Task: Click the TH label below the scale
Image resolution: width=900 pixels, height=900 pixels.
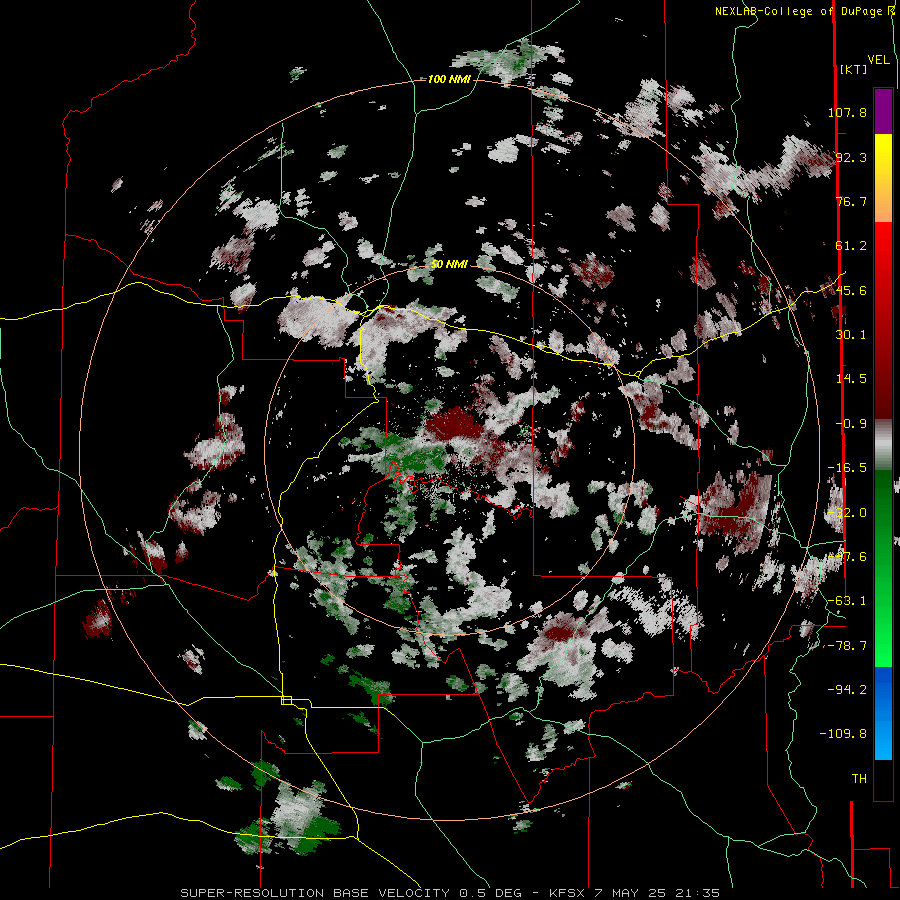Action: [859, 779]
